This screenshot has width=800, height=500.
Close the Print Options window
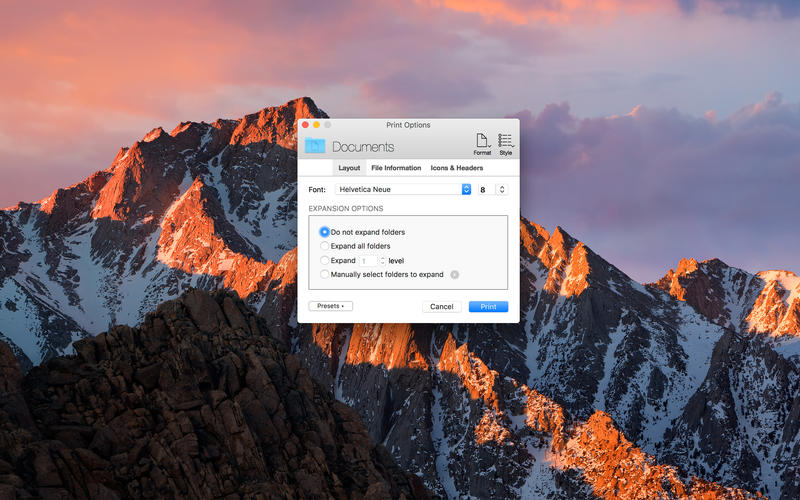pyautogui.click(x=306, y=124)
